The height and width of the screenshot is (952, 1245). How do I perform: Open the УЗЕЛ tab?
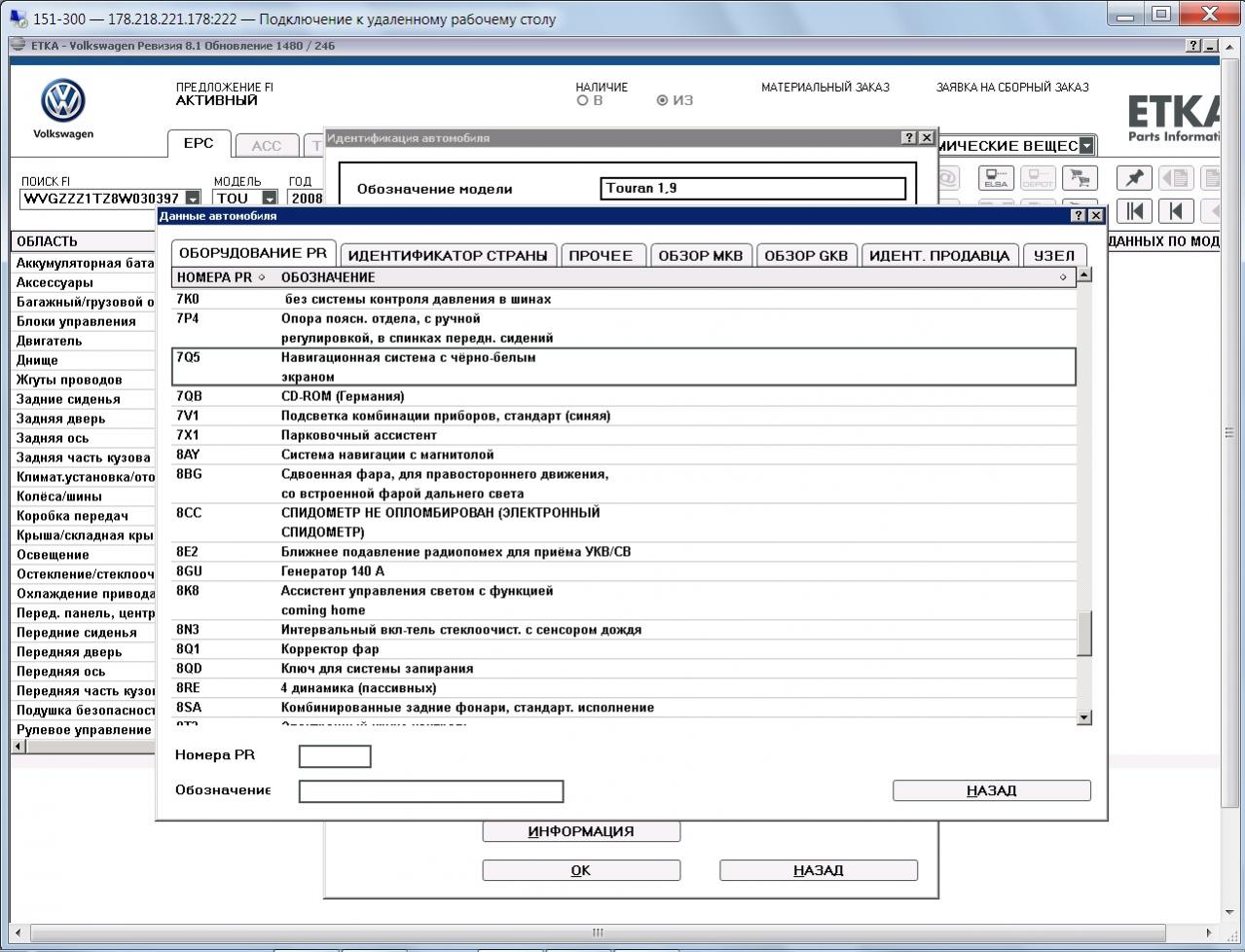tap(1054, 255)
